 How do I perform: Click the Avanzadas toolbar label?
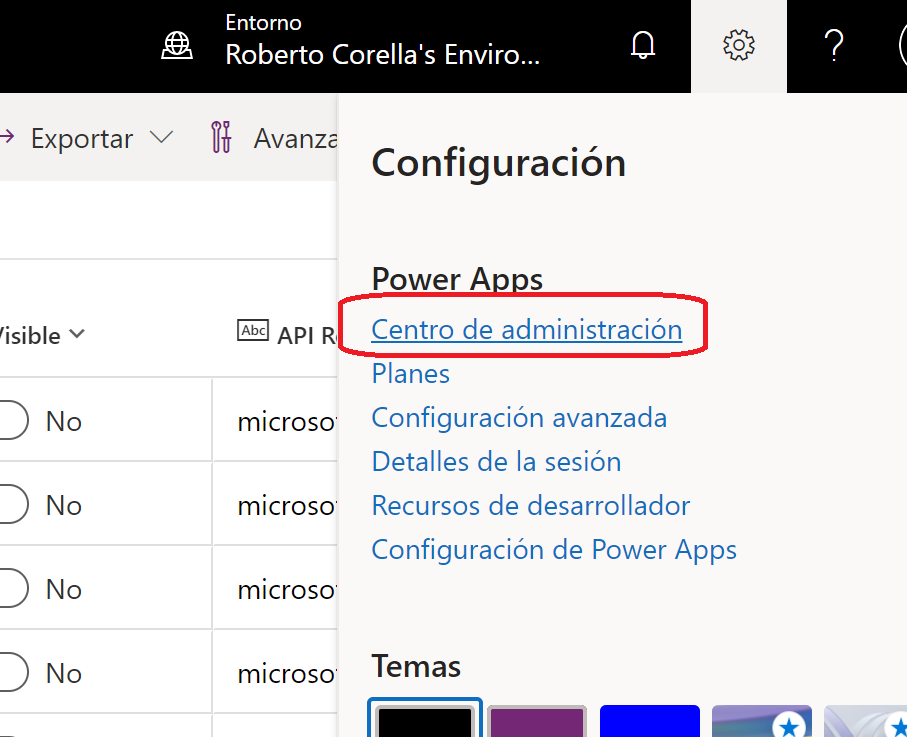pos(295,139)
